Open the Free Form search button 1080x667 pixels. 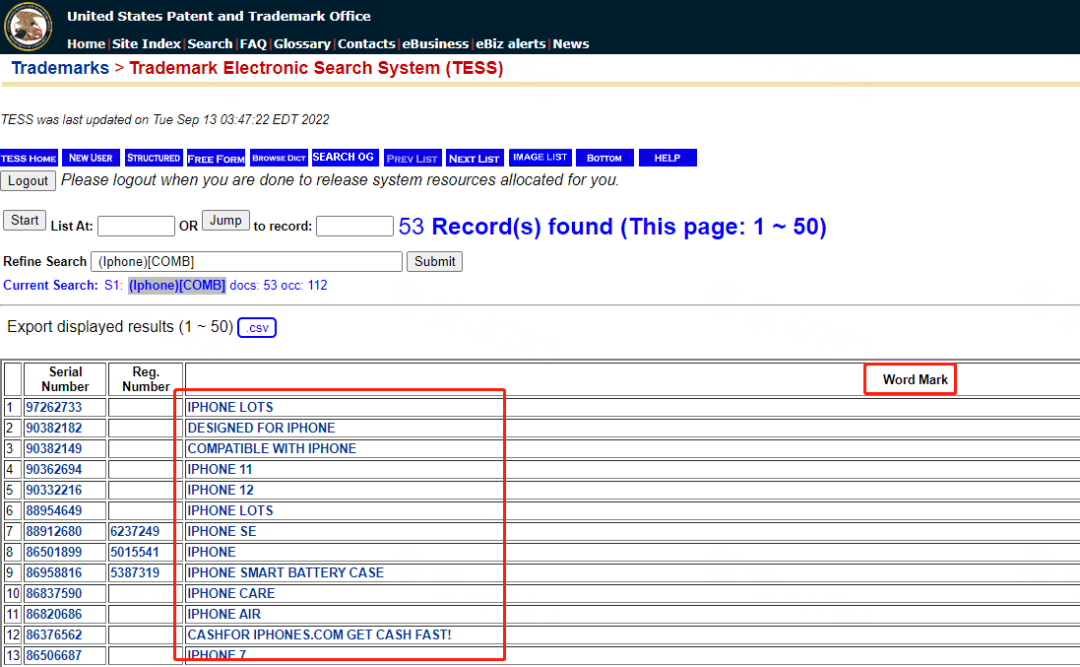tap(216, 158)
